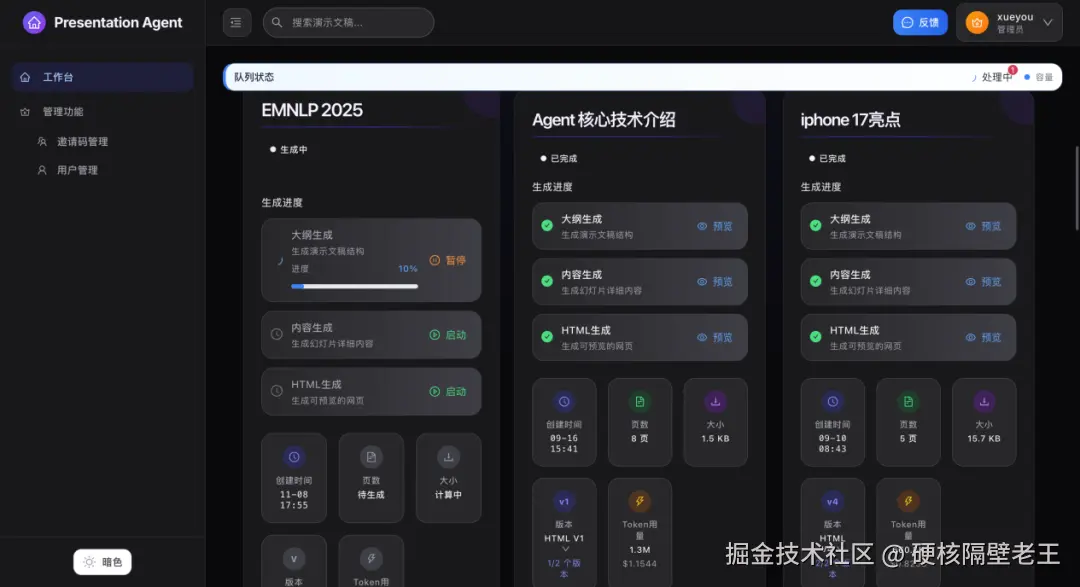Click green check of Agent card 大纲生成
The width and height of the screenshot is (1080, 587).
pyautogui.click(x=547, y=225)
